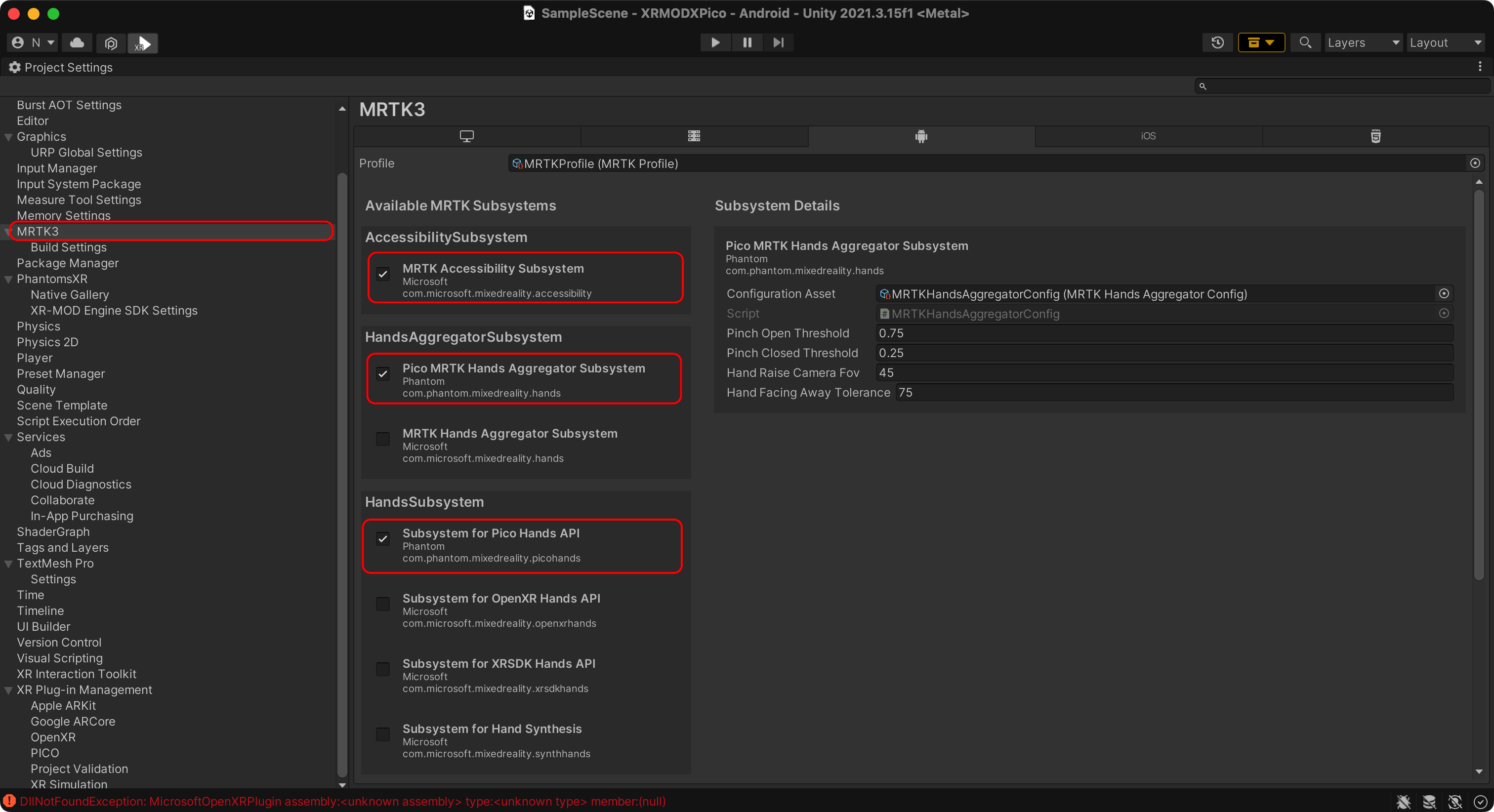The image size is (1494, 812).
Task: Open the Layout dropdown
Action: tap(1445, 42)
